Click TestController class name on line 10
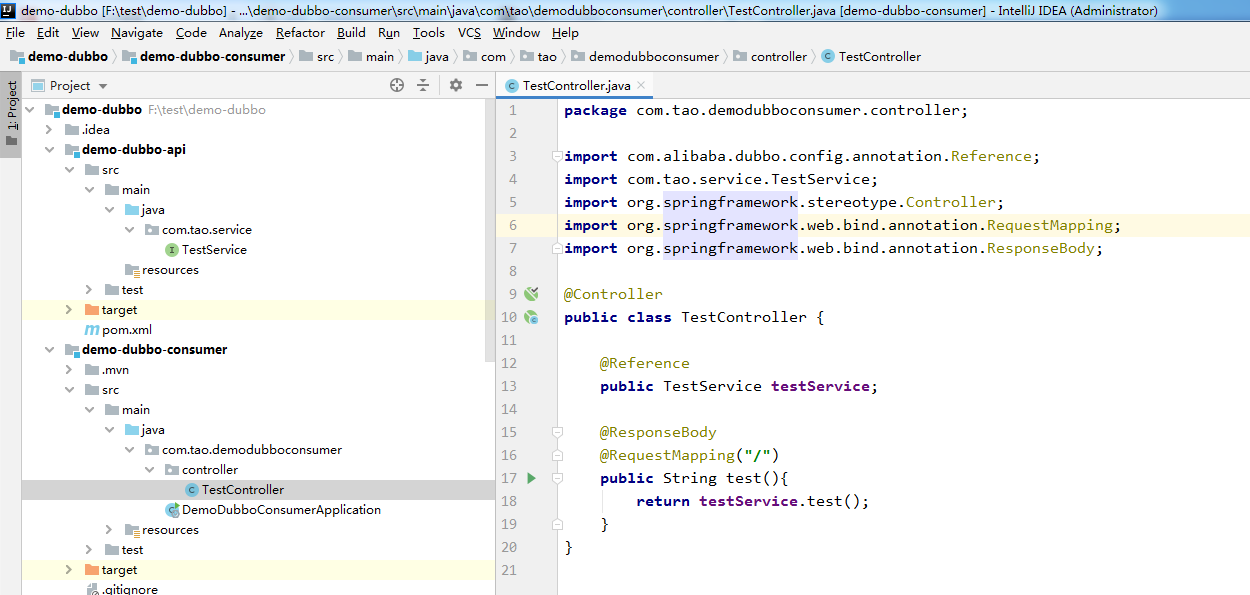The image size is (1250, 595). pos(744,317)
